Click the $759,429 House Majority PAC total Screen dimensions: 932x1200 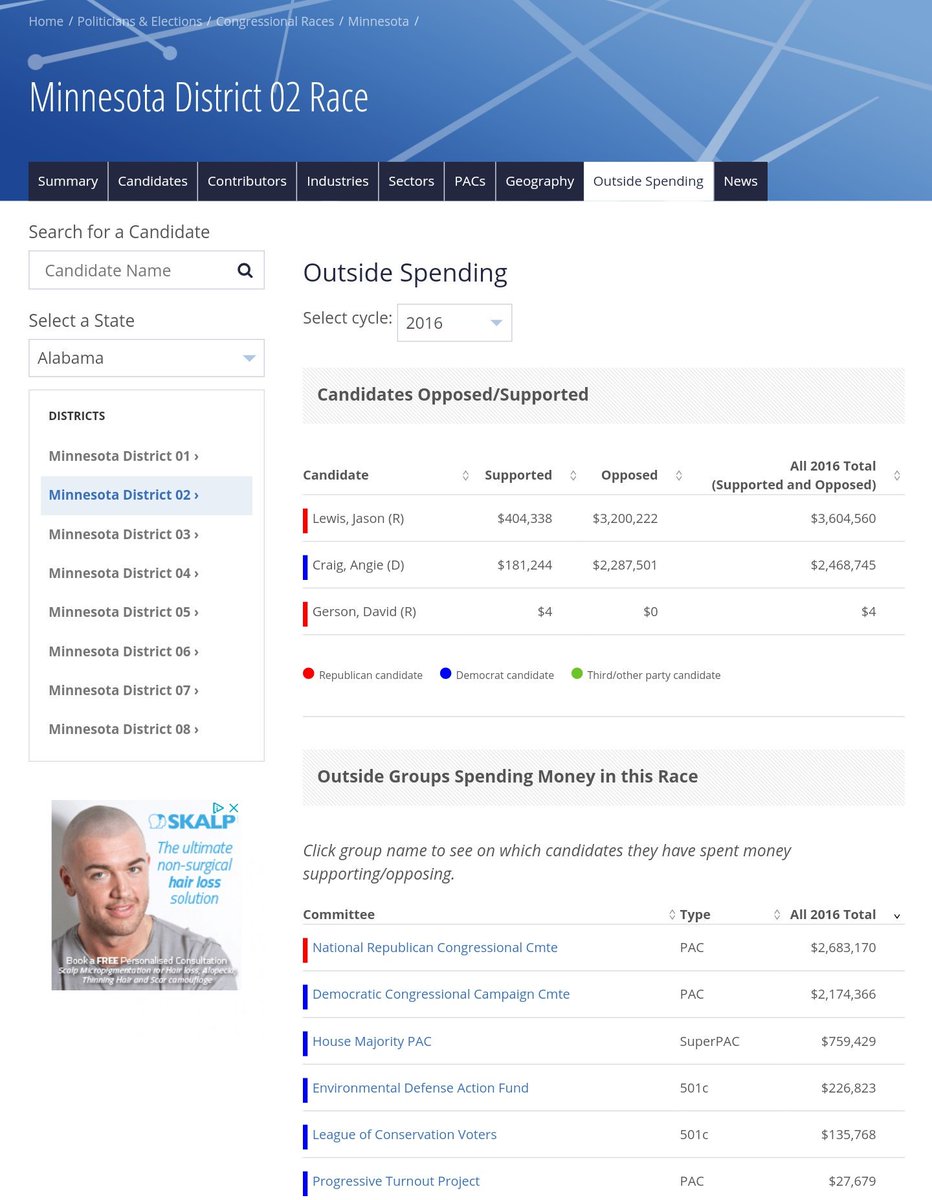coord(848,1041)
